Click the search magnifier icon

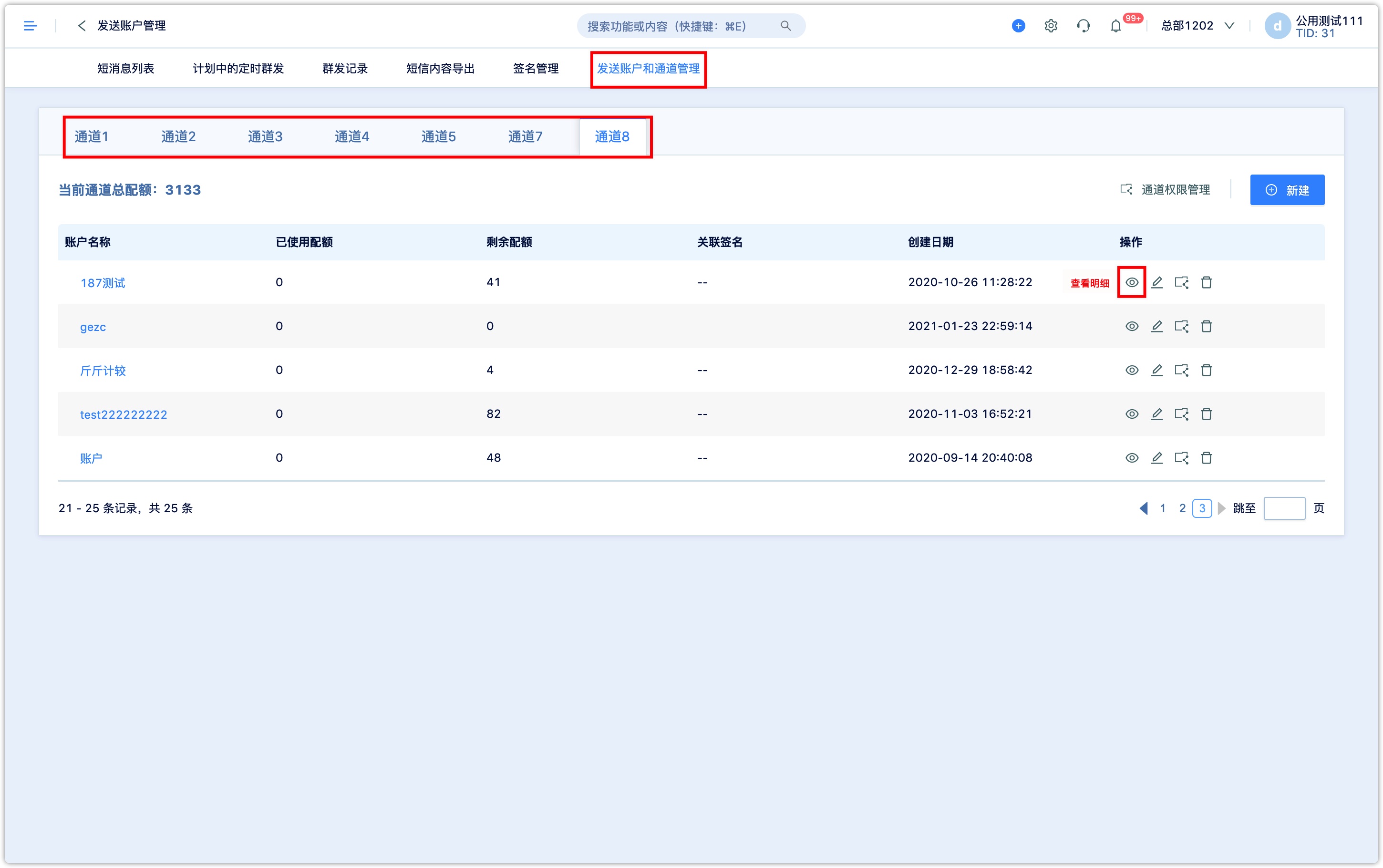pos(785,26)
